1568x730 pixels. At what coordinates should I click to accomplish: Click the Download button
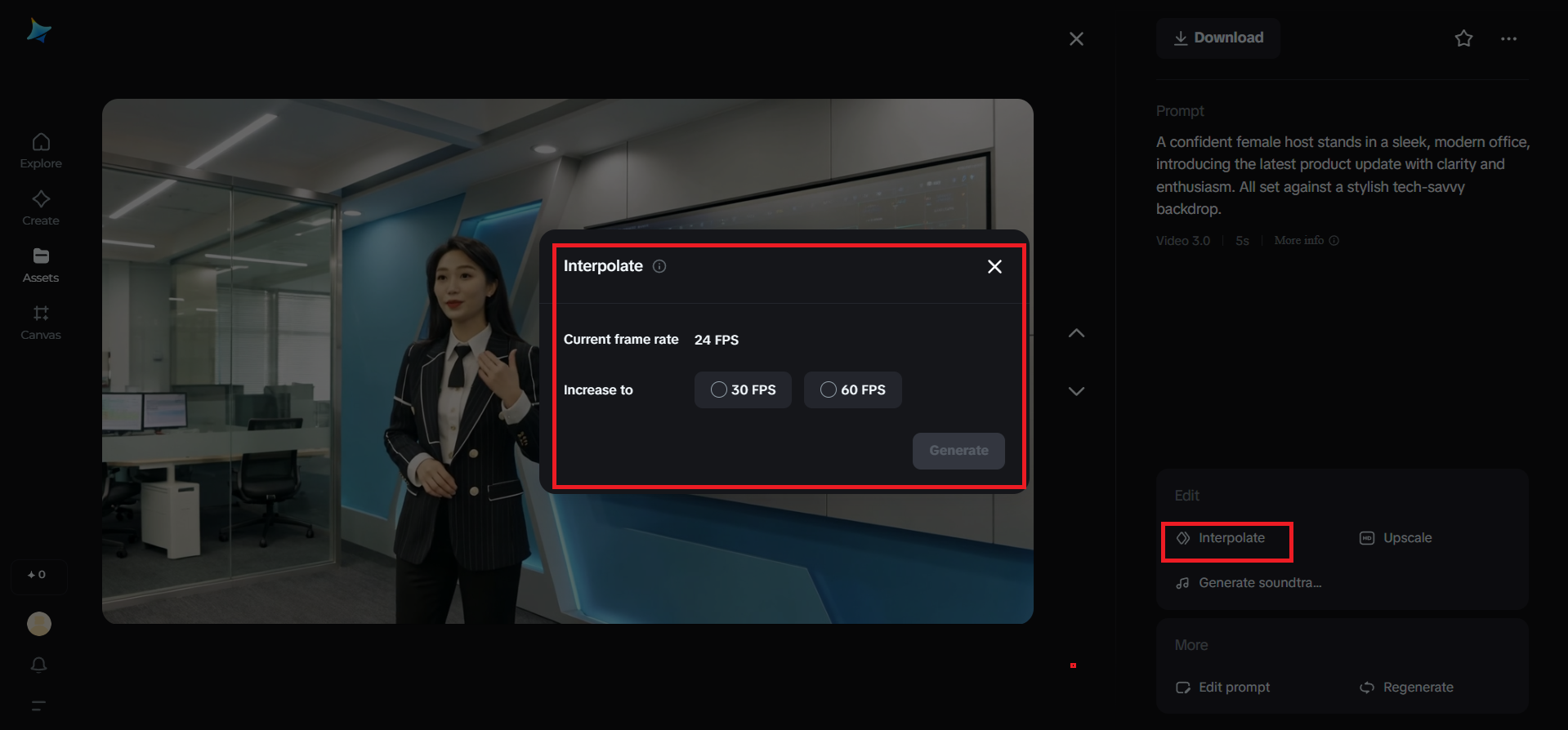pyautogui.click(x=1217, y=38)
